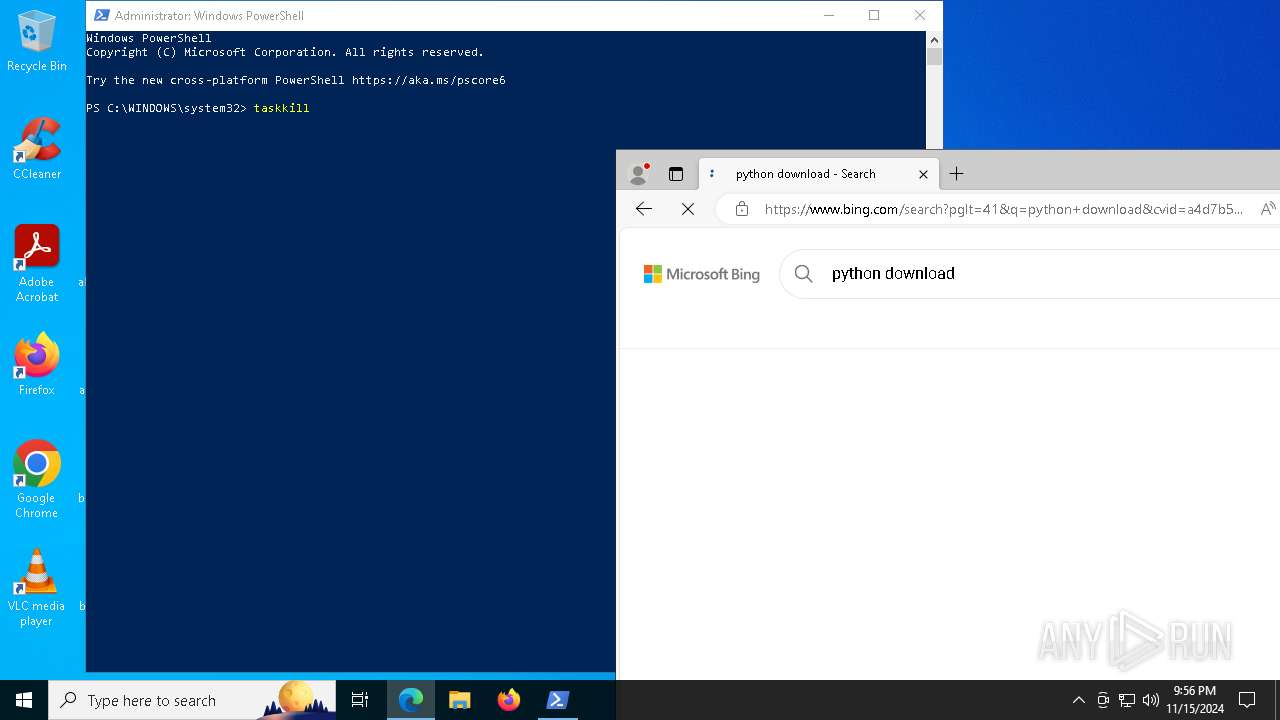Show hidden system tray icons
The height and width of the screenshot is (720, 1280).
point(1078,700)
